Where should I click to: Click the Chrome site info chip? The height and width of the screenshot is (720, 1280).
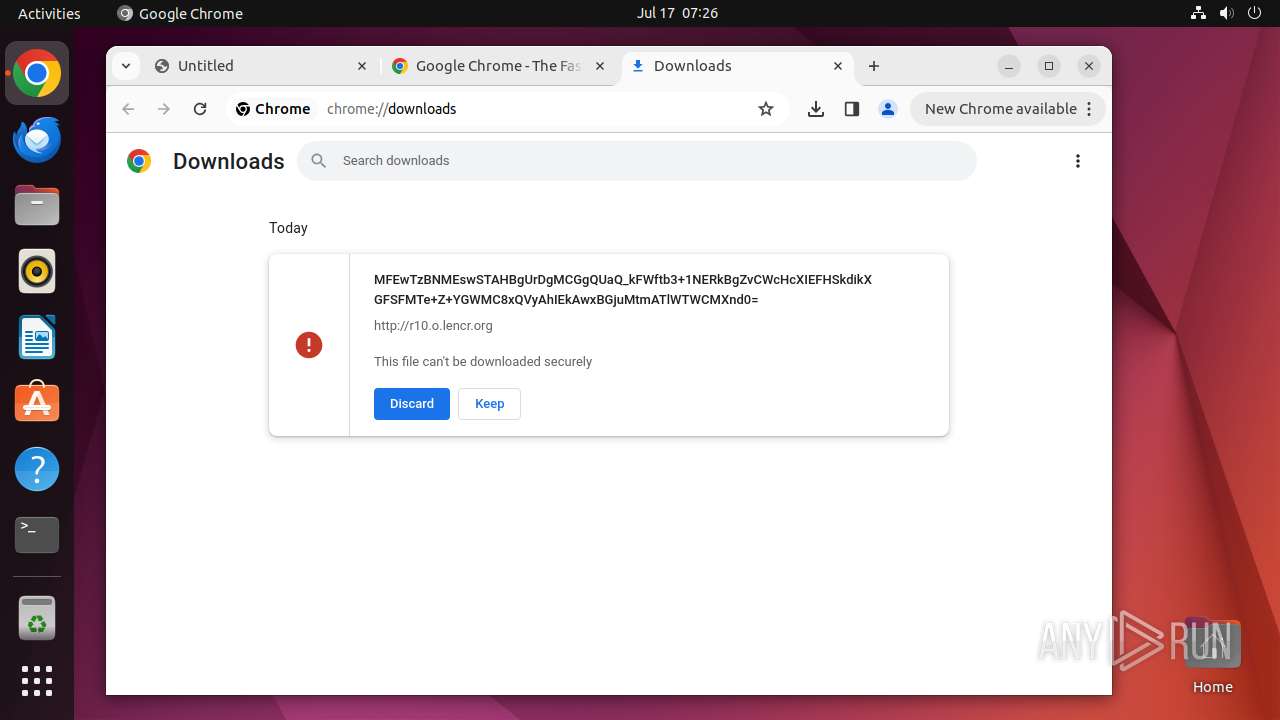click(x=273, y=109)
